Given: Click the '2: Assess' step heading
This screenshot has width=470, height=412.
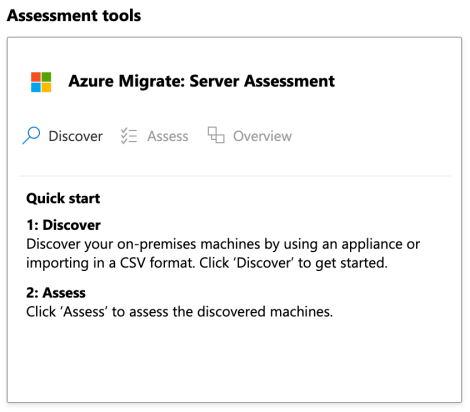Looking at the screenshot, I should pos(56,293).
